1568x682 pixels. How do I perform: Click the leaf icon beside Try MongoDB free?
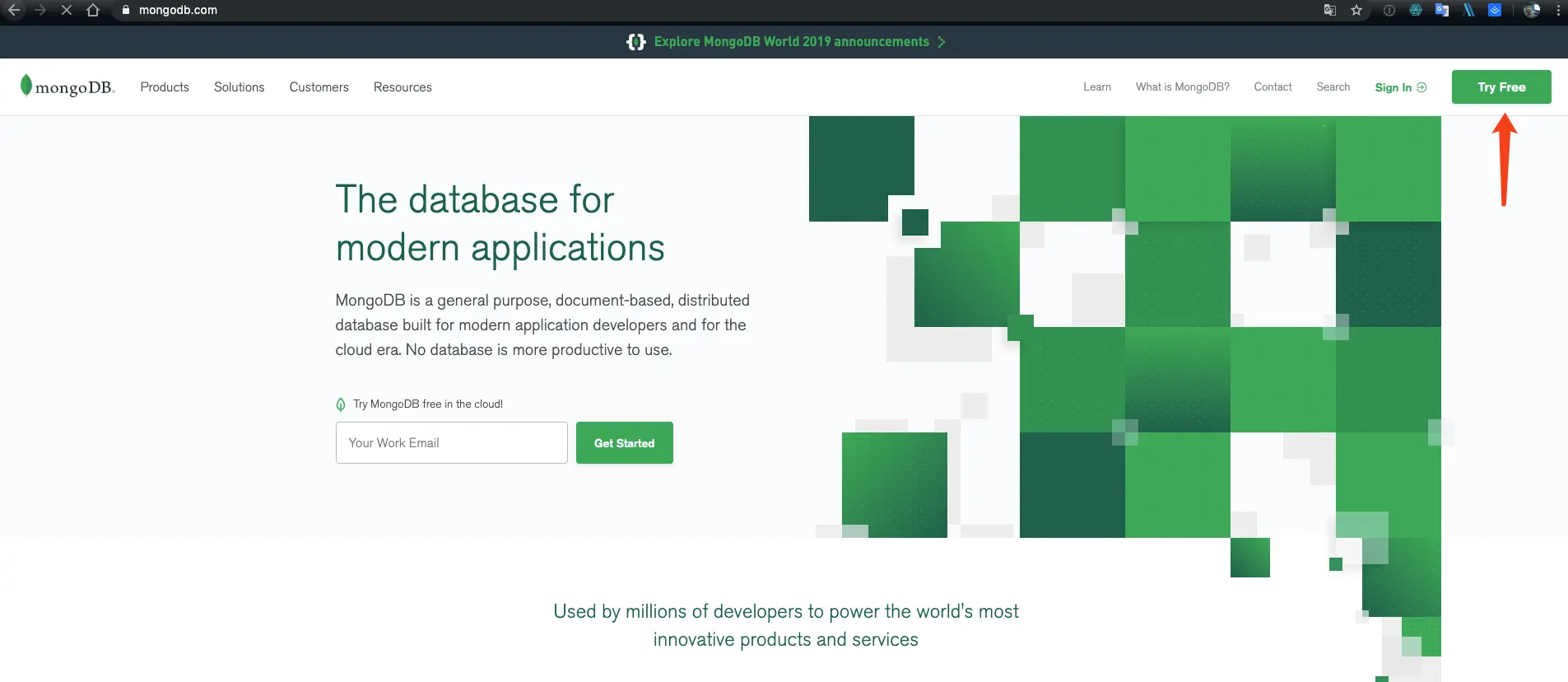click(341, 404)
